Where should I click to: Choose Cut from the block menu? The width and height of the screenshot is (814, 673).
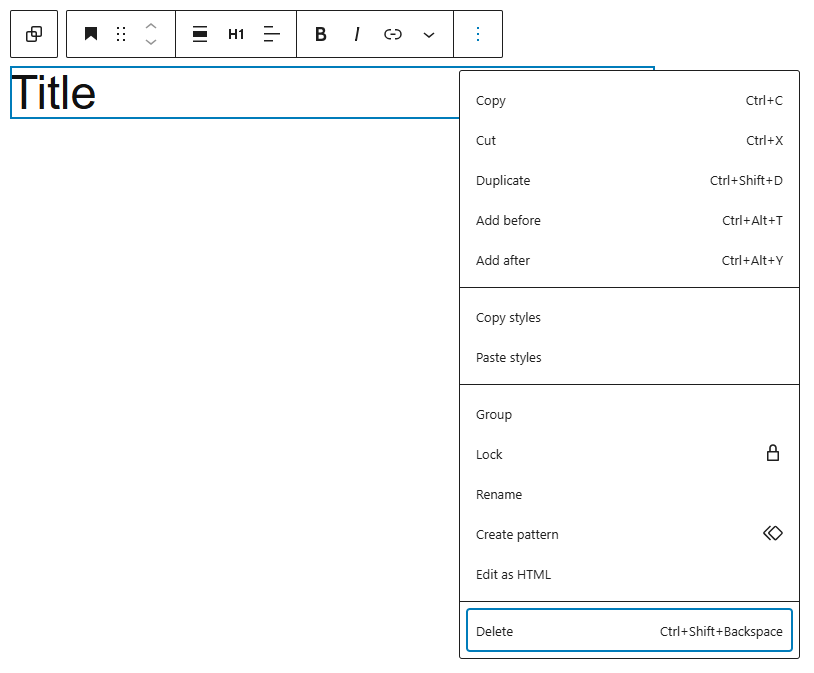(x=629, y=141)
